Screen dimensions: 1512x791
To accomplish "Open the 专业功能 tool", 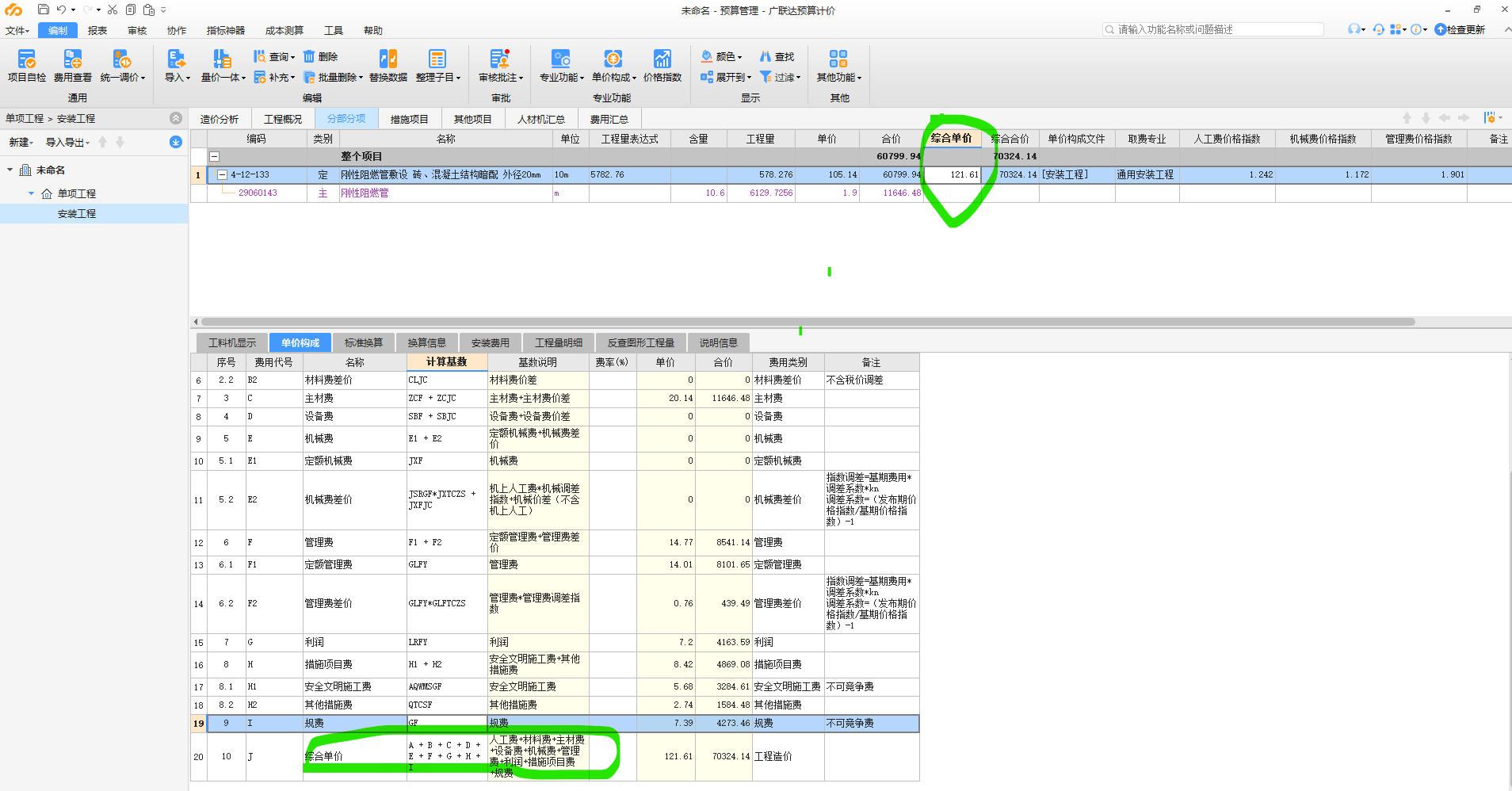I will point(561,66).
